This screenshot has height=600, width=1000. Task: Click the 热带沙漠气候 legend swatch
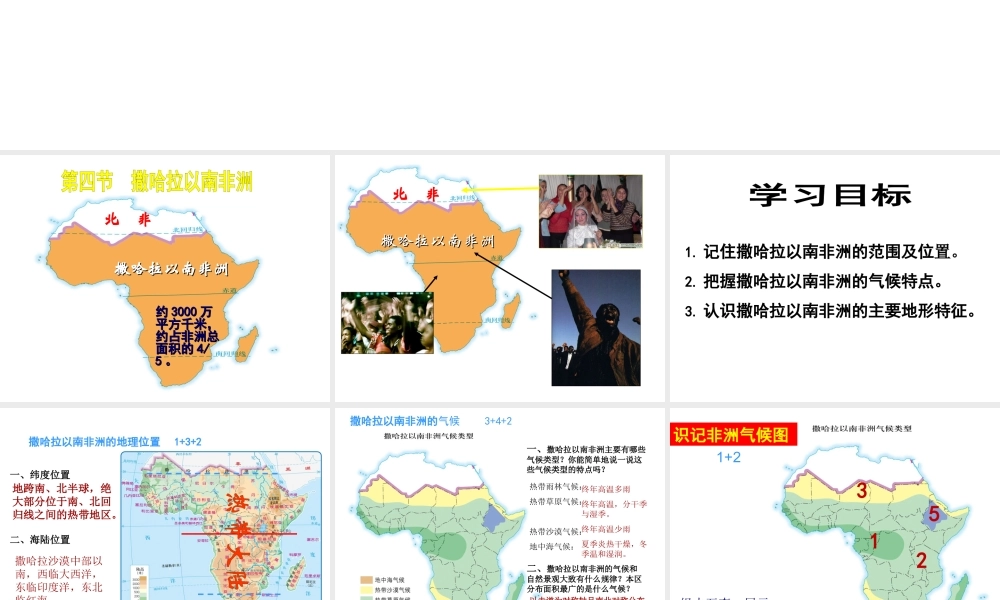(x=366, y=590)
